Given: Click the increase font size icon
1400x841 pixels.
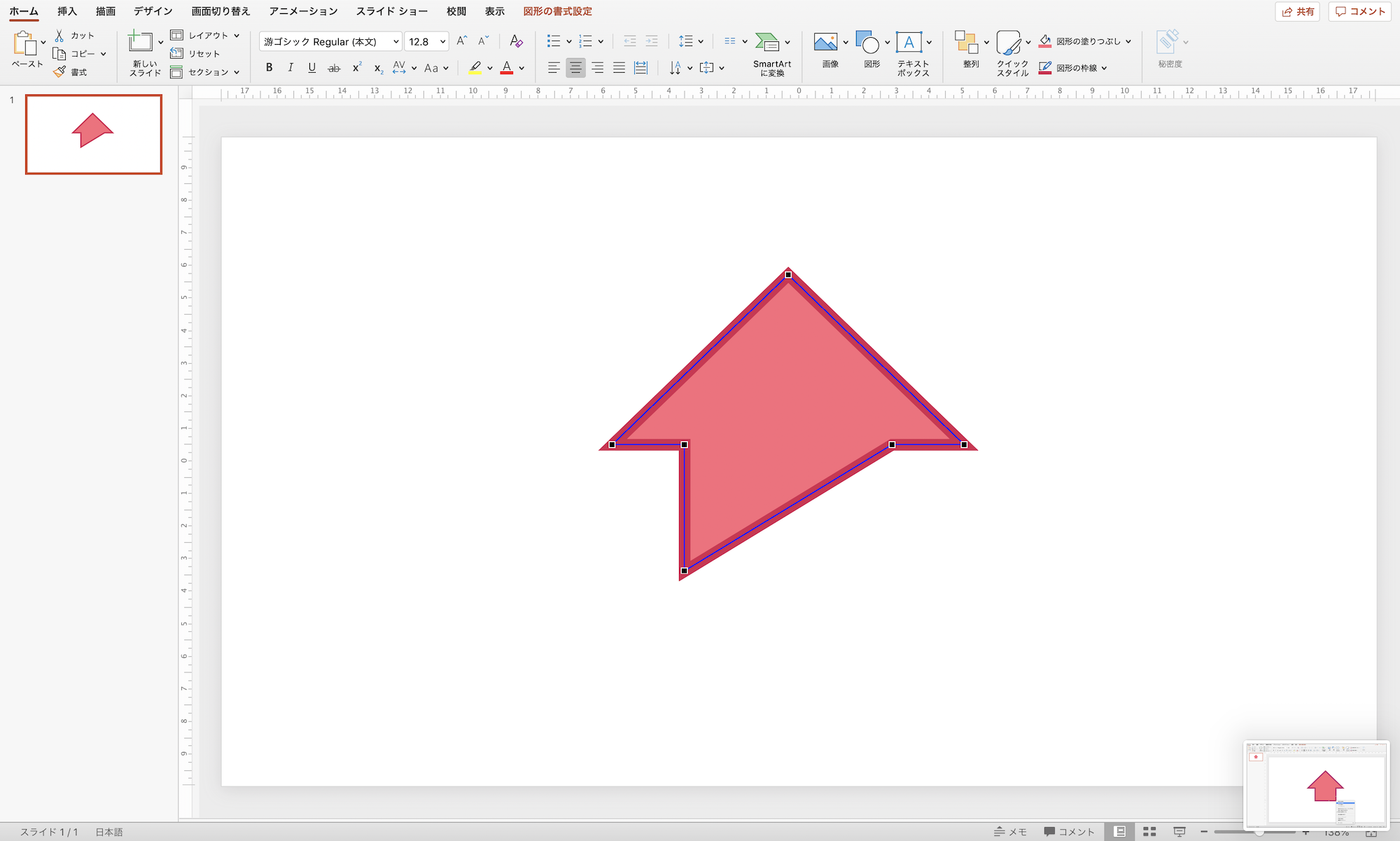Looking at the screenshot, I should pyautogui.click(x=461, y=41).
